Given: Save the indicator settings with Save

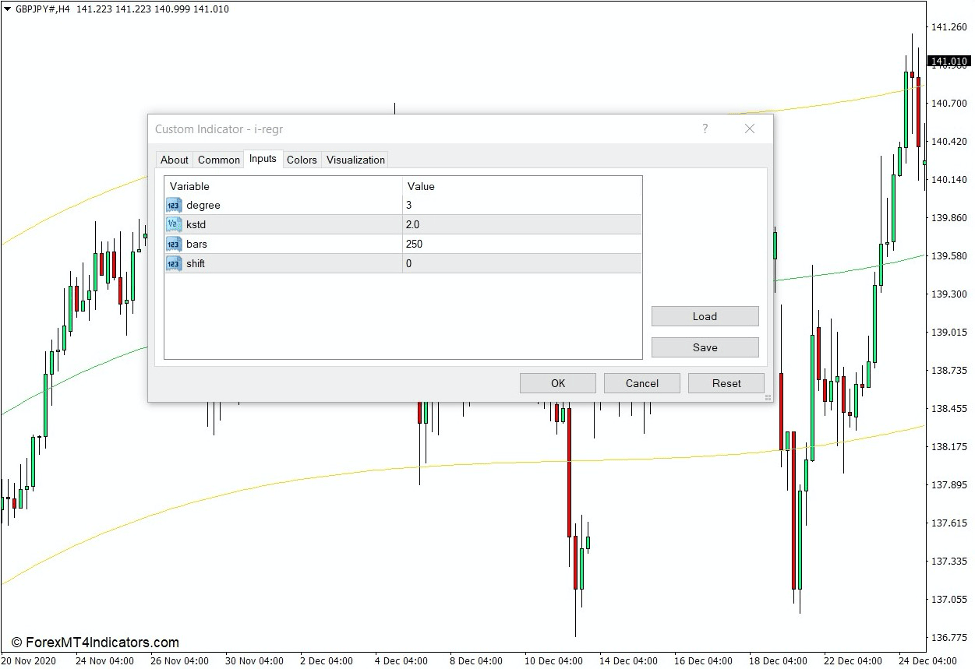Looking at the screenshot, I should pos(704,347).
